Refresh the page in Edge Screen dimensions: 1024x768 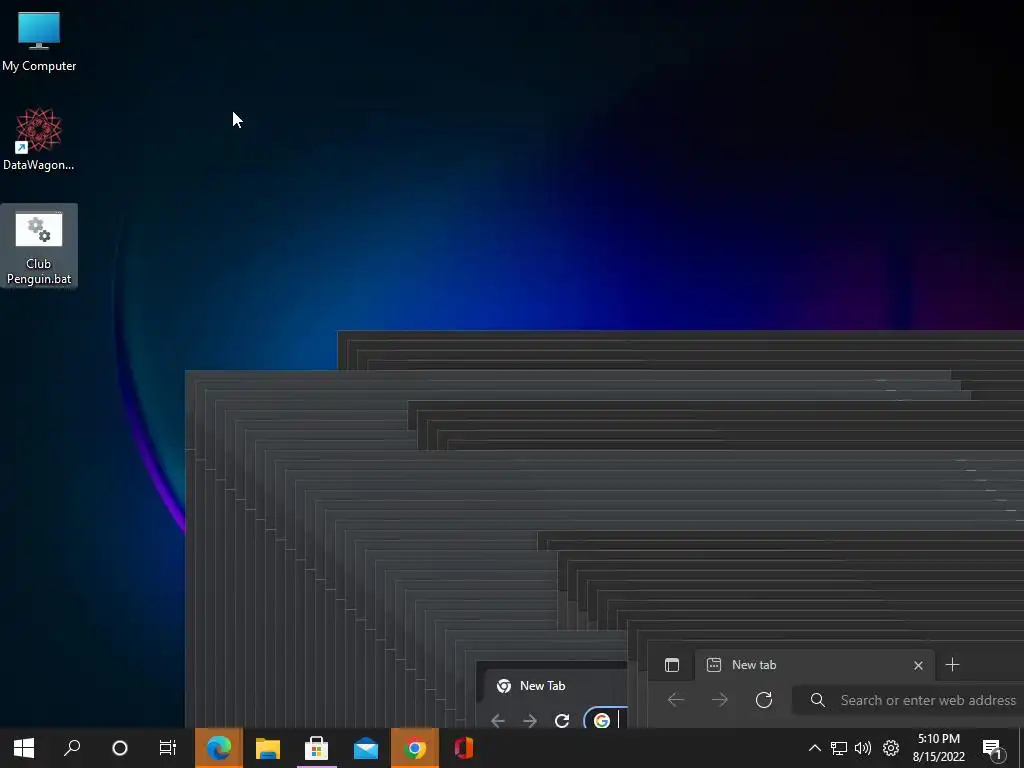[x=763, y=700]
